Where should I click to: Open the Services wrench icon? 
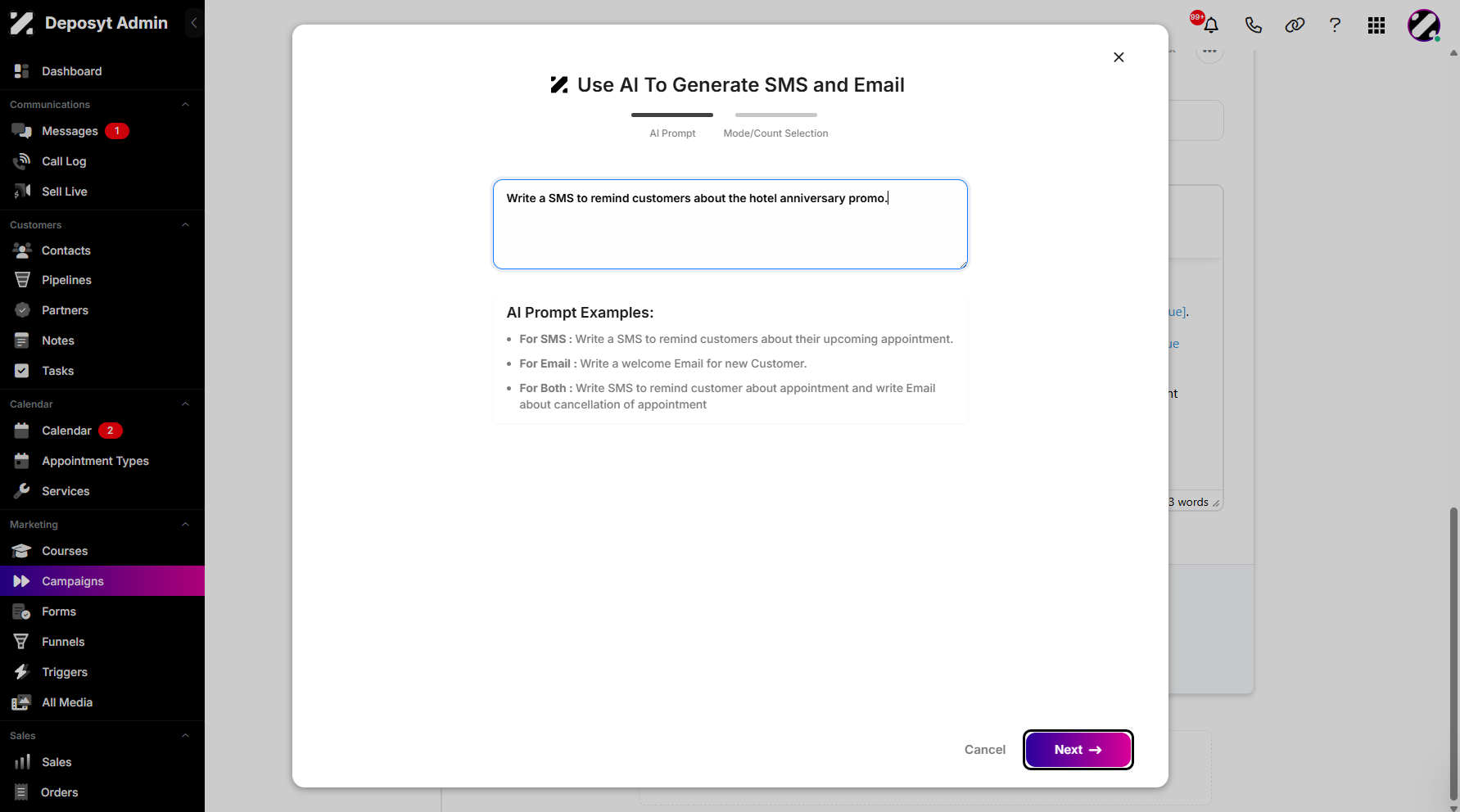[22, 491]
